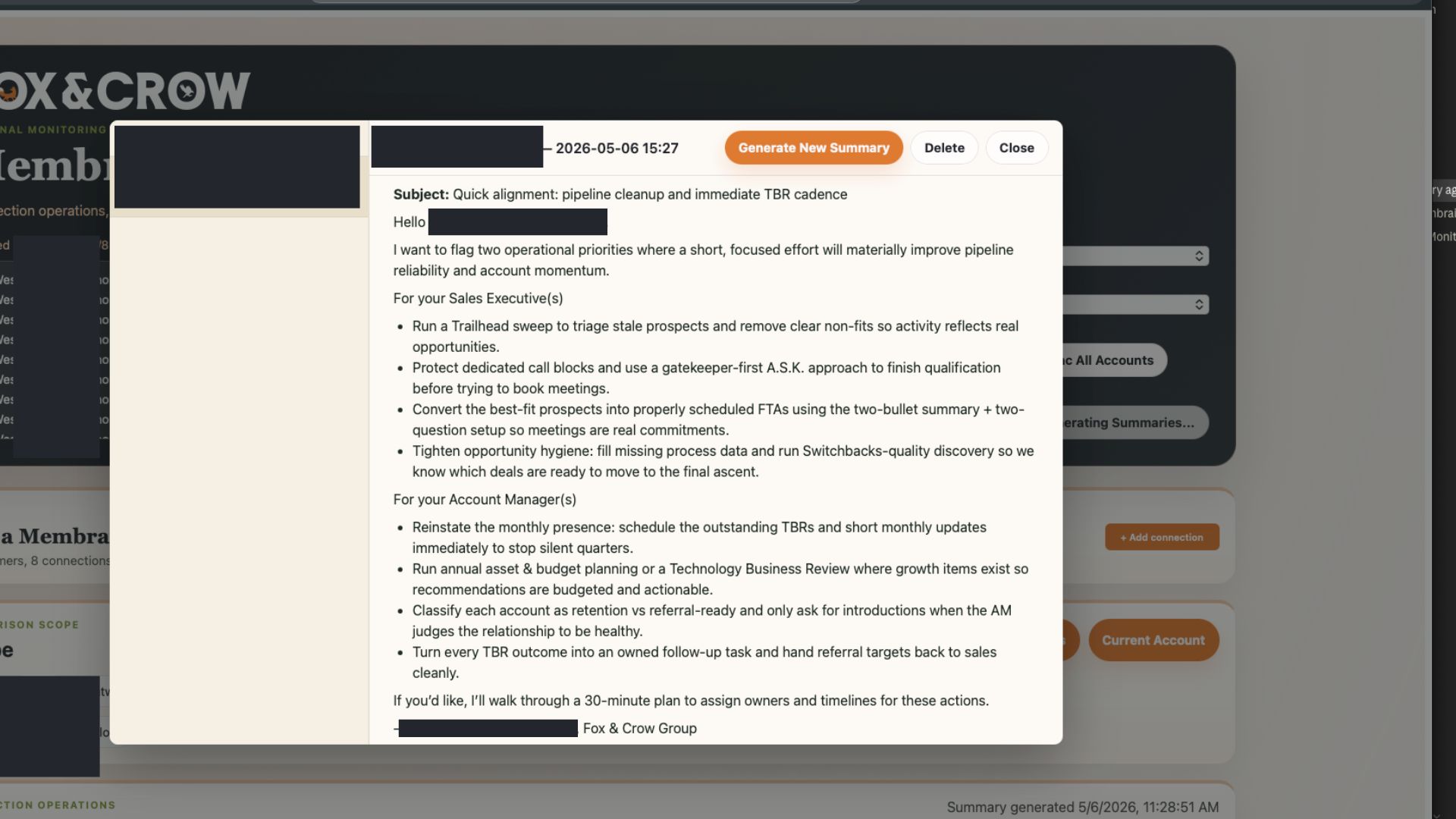
Task: Click Generate New Summary button
Action: click(x=814, y=148)
